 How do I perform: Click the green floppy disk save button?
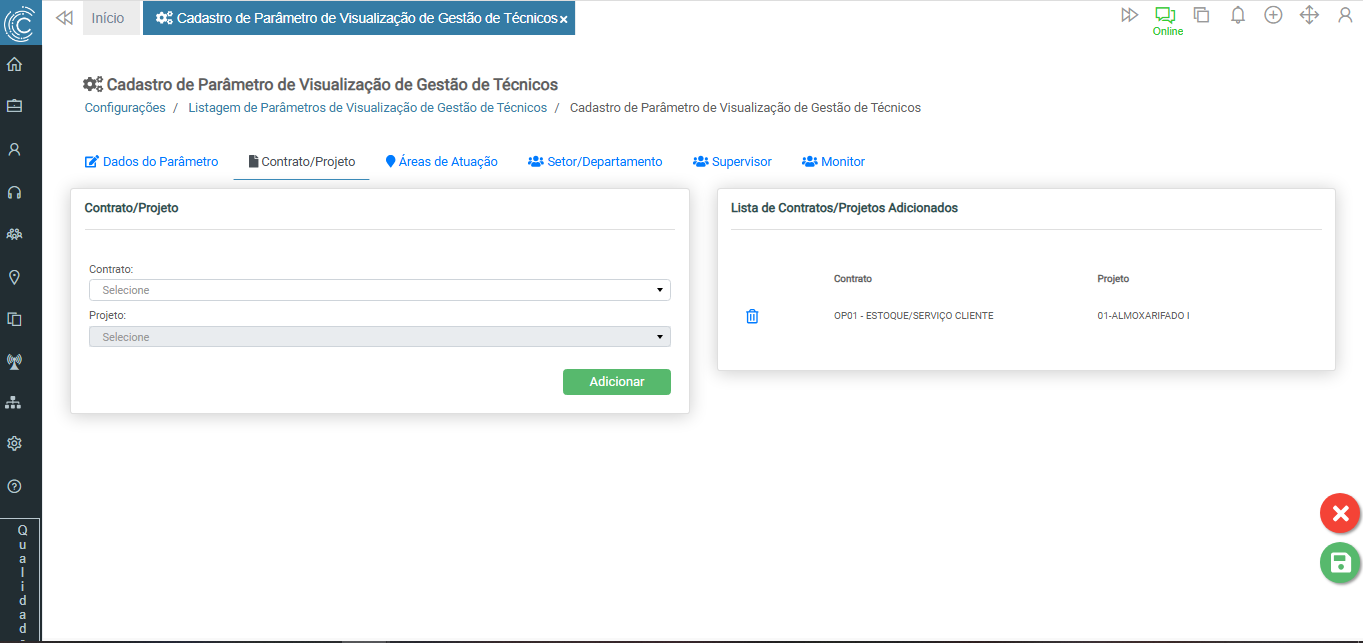pos(1340,562)
